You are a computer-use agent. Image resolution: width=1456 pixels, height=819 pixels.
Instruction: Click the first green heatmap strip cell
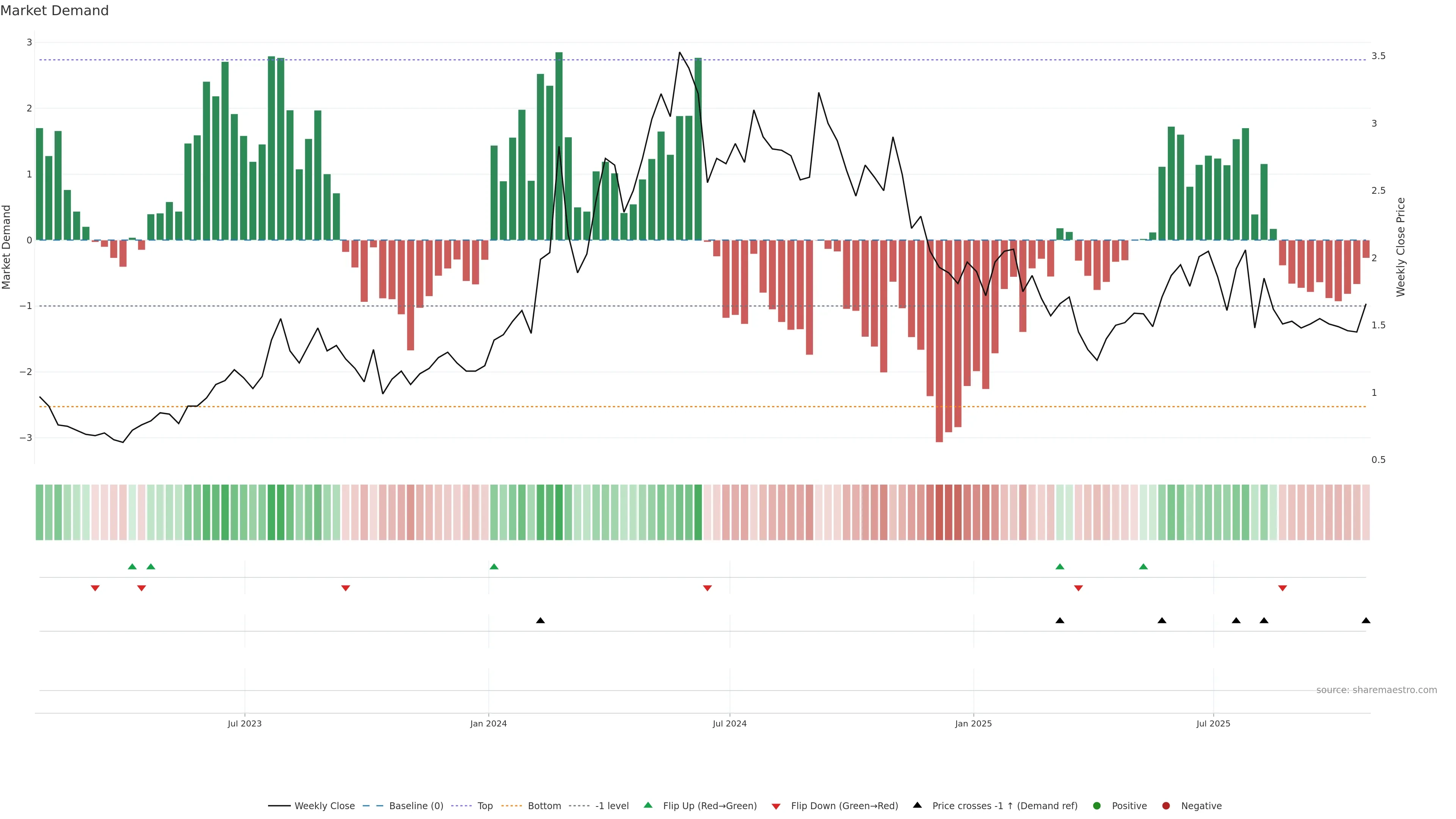[39, 512]
